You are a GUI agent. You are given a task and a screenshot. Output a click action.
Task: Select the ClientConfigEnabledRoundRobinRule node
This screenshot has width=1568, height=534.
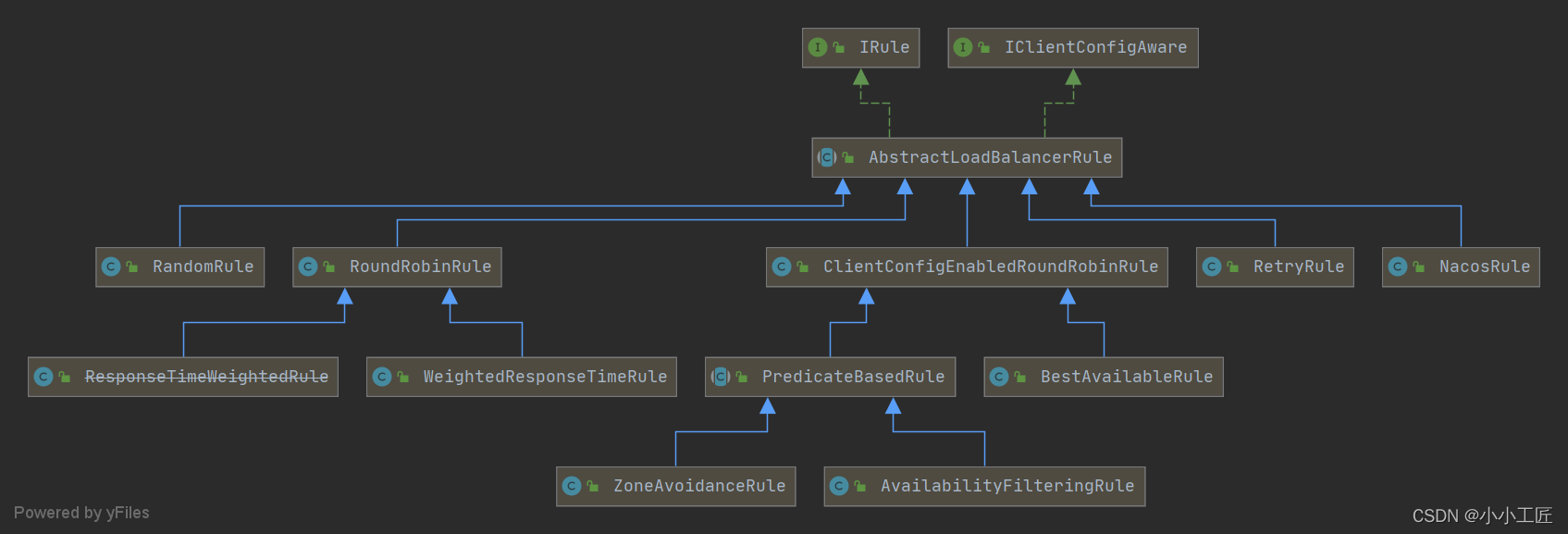990,267
